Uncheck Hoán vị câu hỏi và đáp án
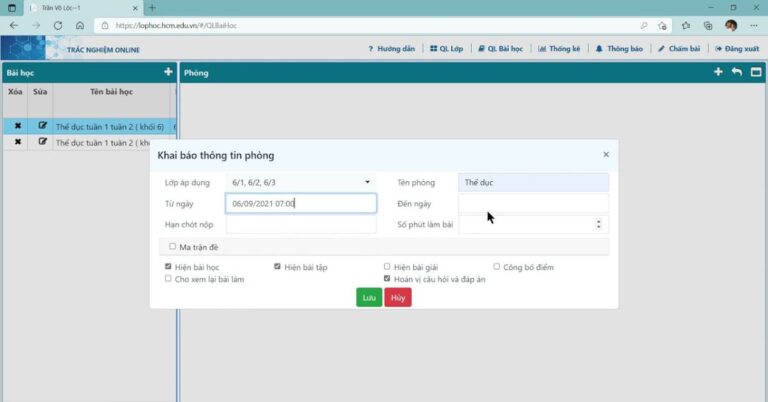Image resolution: width=768 pixels, height=402 pixels. pyautogui.click(x=387, y=279)
